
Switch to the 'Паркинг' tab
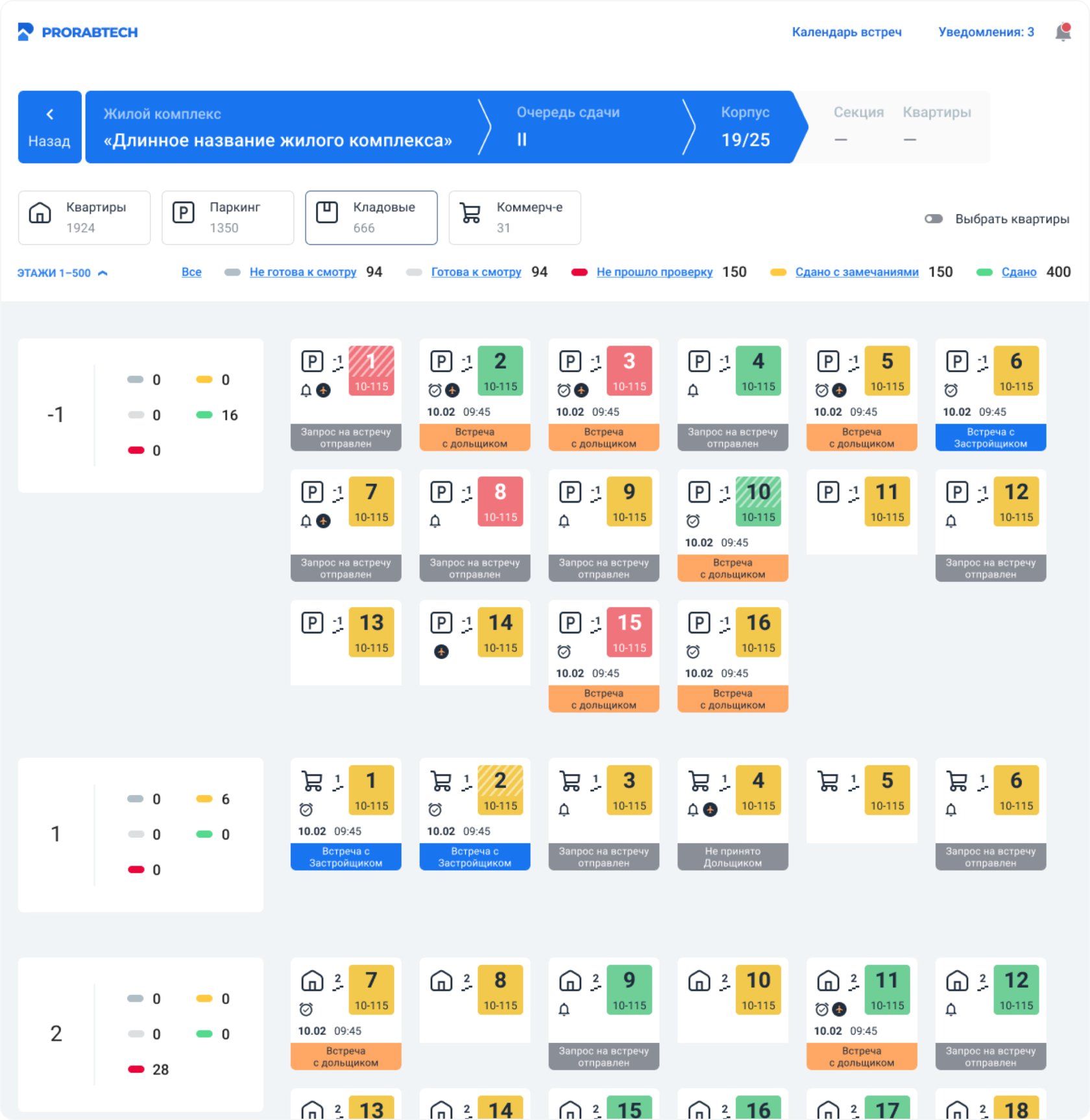(228, 218)
